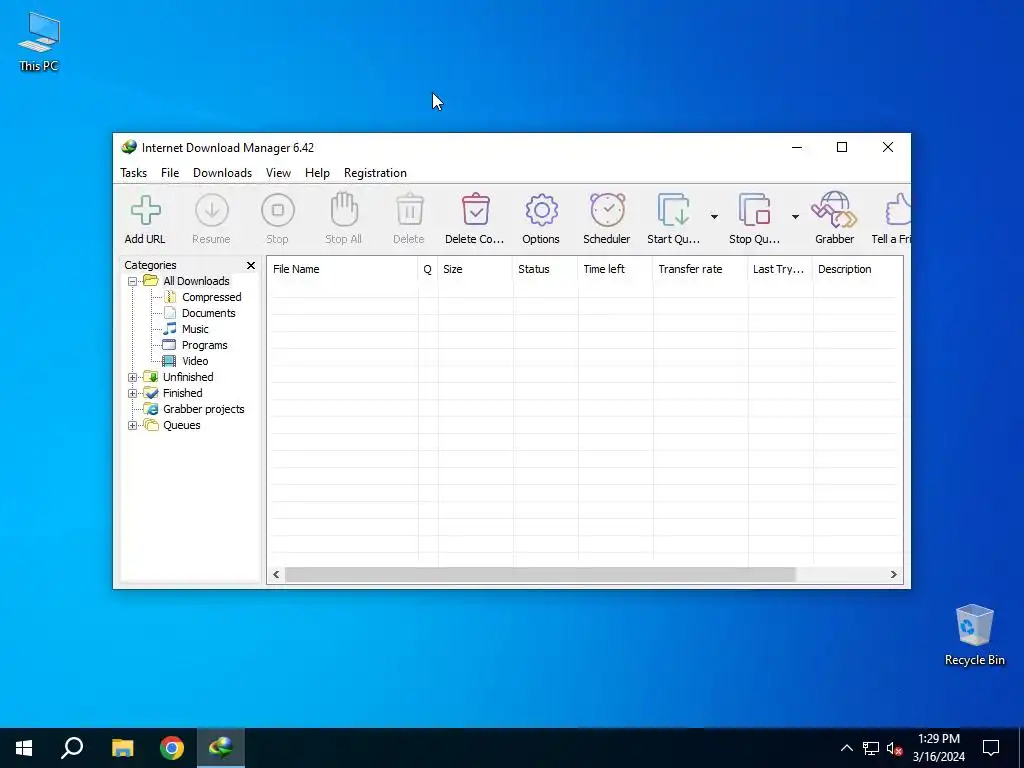Click the horizontal scrollbar left arrow
The width and height of the screenshot is (1024, 768).
[x=276, y=575]
